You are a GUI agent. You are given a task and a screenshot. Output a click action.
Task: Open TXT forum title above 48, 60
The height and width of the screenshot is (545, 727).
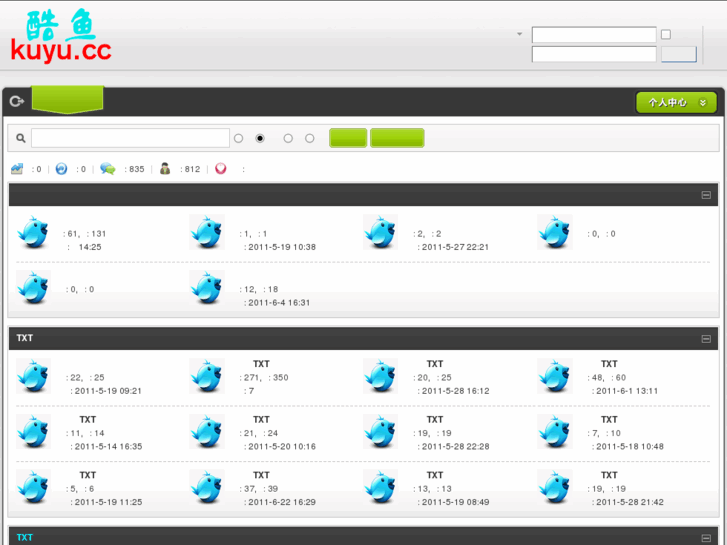[x=609, y=364]
